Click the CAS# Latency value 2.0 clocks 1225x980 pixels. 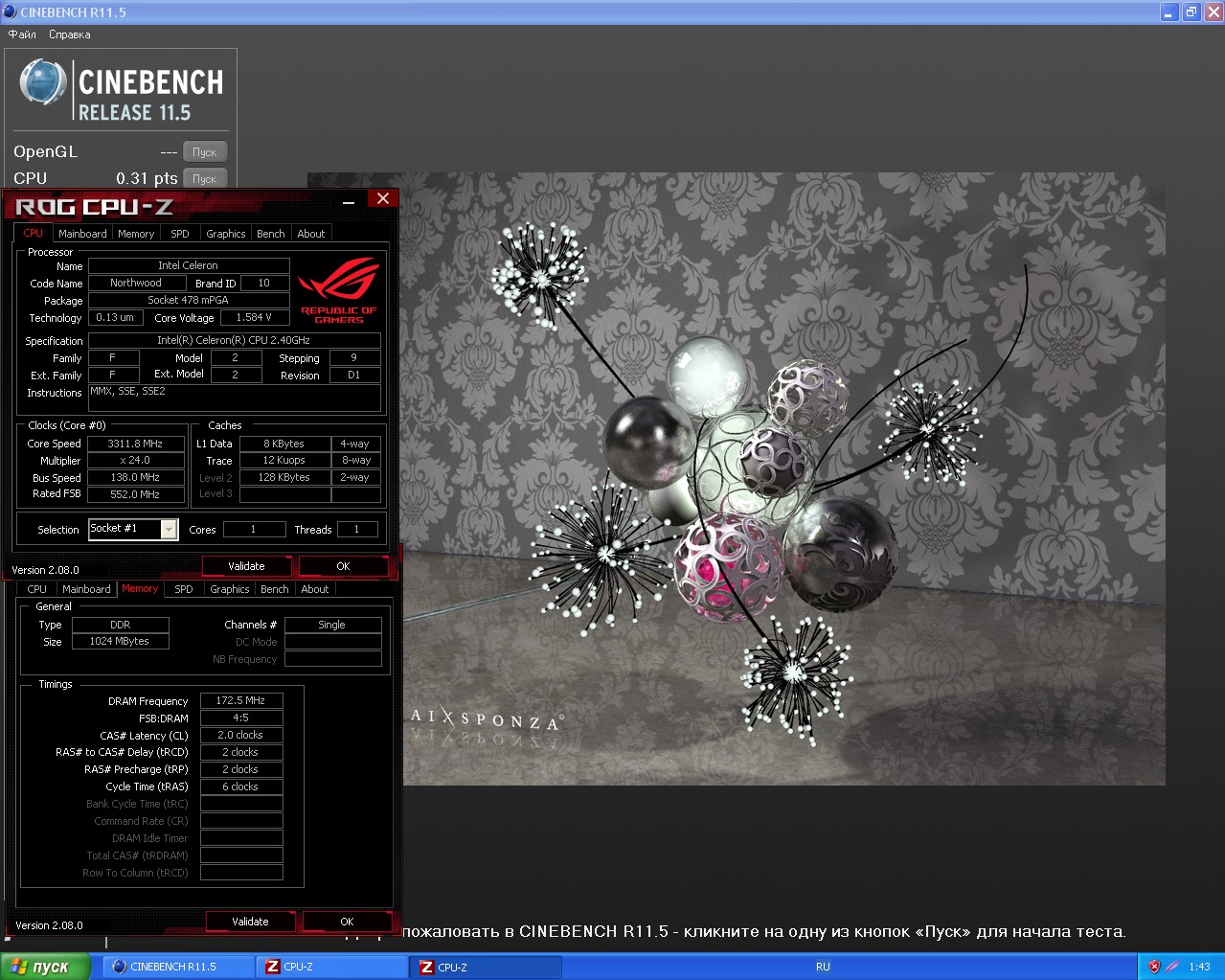241,735
